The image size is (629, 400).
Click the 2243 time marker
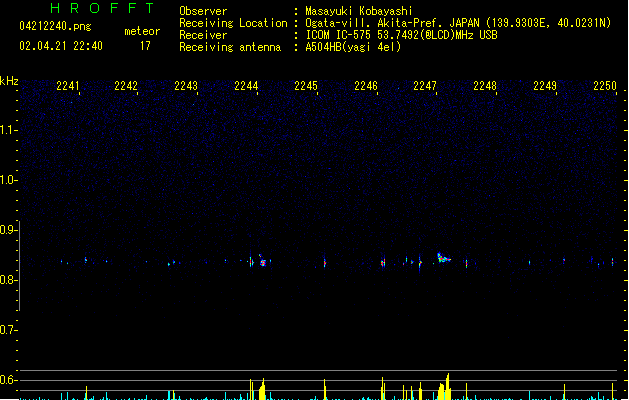(x=186, y=86)
